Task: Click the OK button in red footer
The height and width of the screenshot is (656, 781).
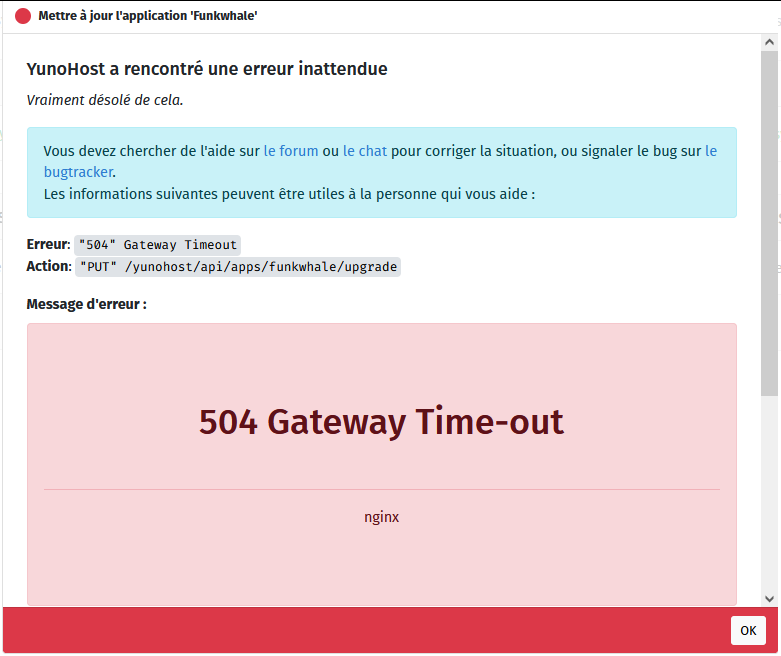Action: point(748,630)
